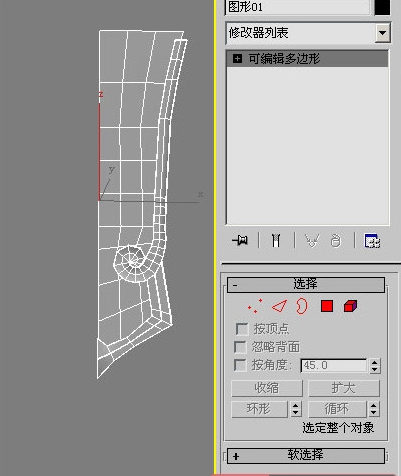401x476 pixels.
Task: Enable 忽略背面 checkbox
Action: point(240,347)
